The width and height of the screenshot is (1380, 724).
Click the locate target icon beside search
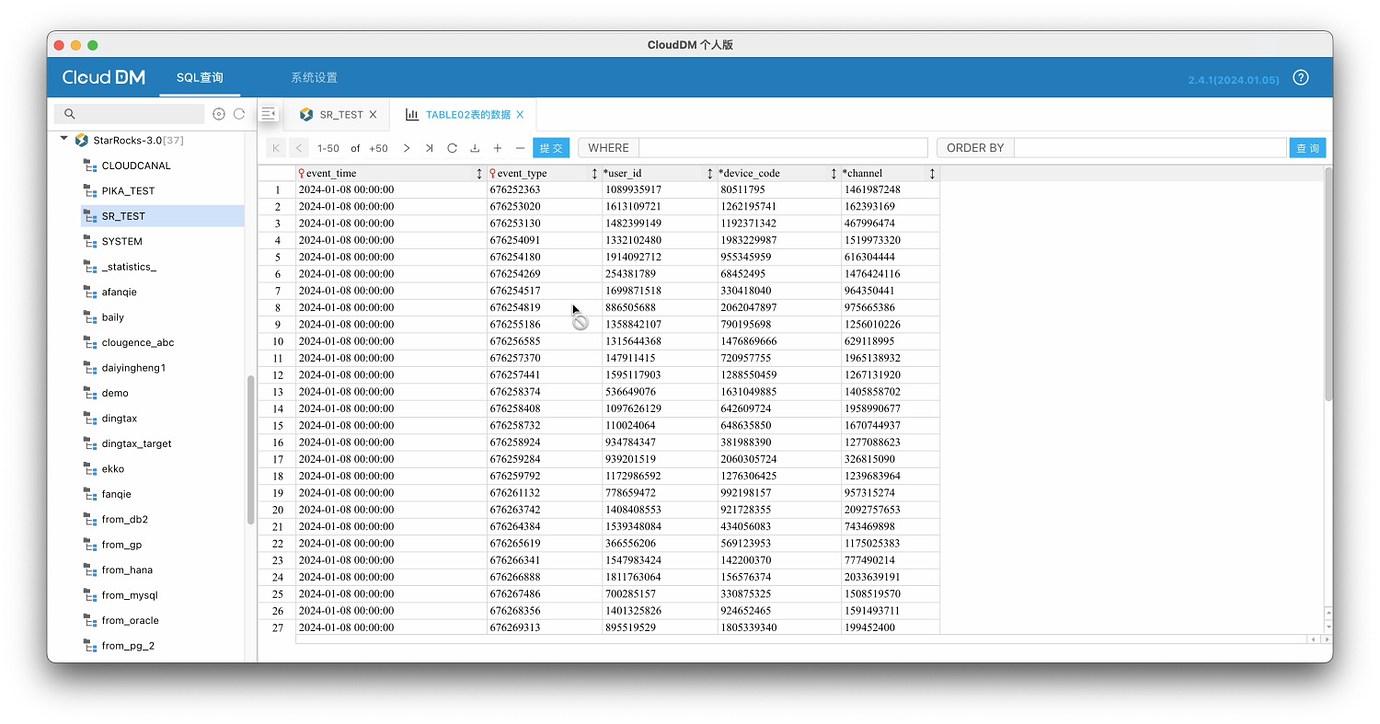(x=219, y=114)
